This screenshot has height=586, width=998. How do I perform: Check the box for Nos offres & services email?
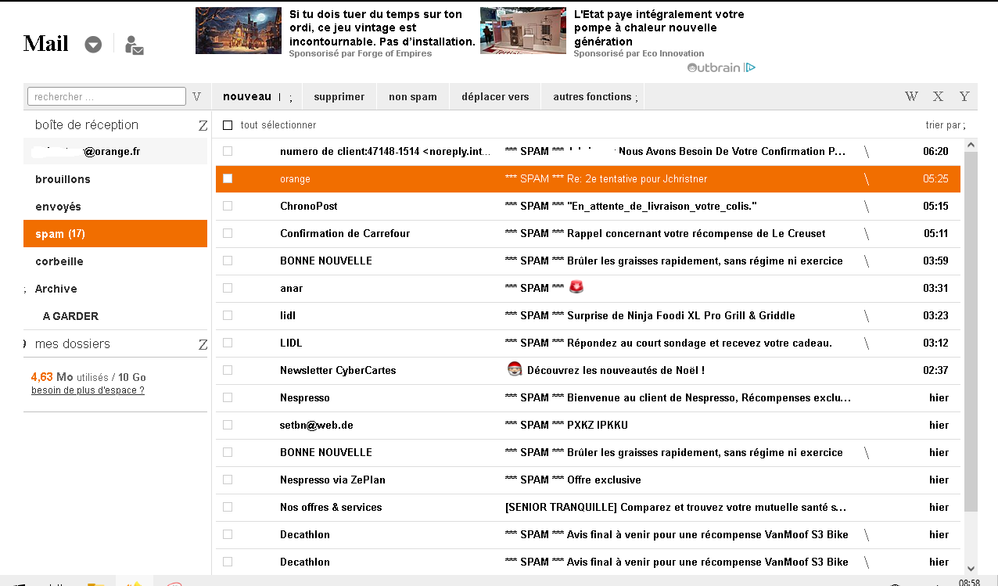[x=227, y=507]
